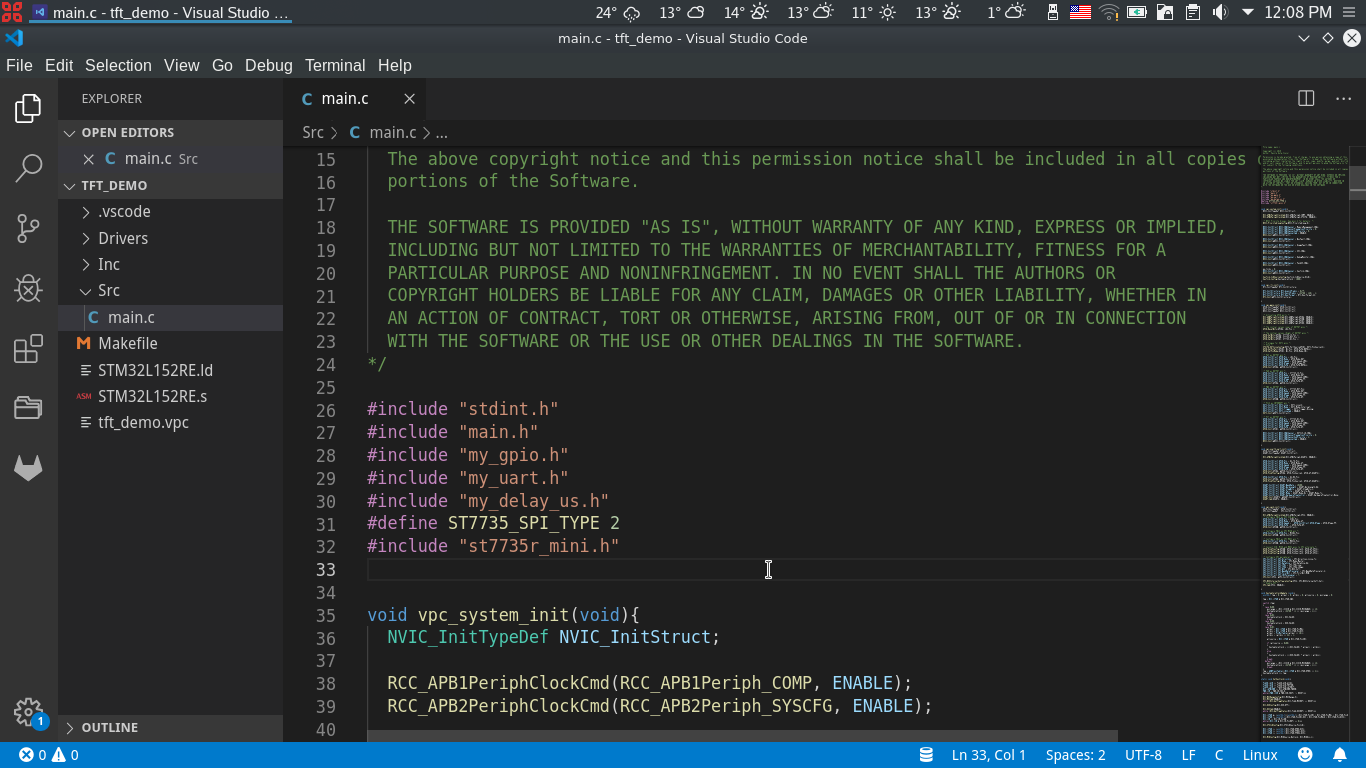Image resolution: width=1366 pixels, height=768 pixels.
Task: Open the Debug view icon
Action: pyautogui.click(x=28, y=289)
